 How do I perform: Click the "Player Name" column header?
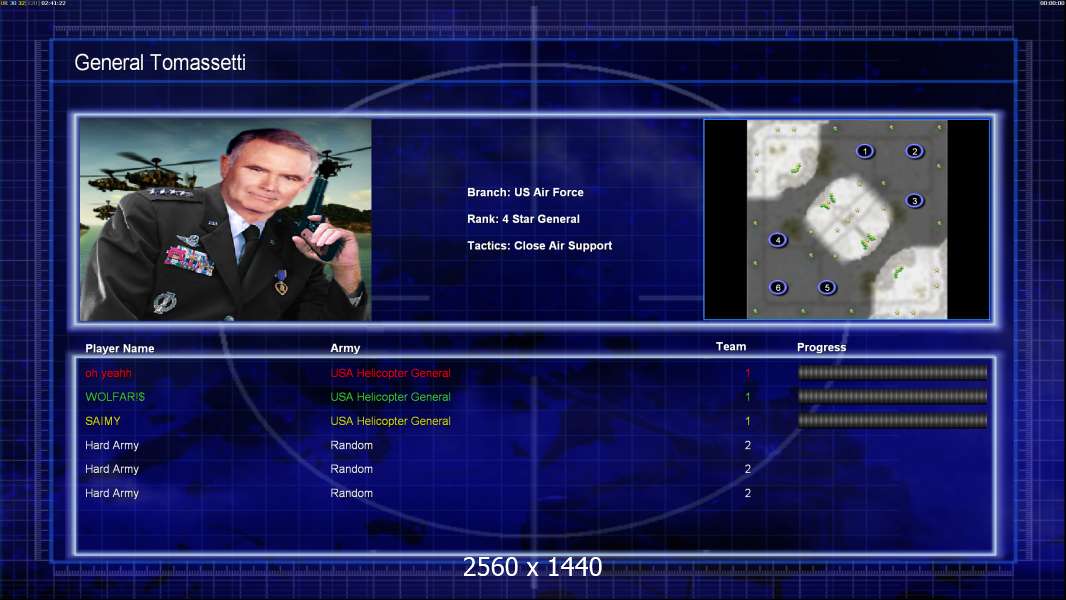[x=120, y=349]
